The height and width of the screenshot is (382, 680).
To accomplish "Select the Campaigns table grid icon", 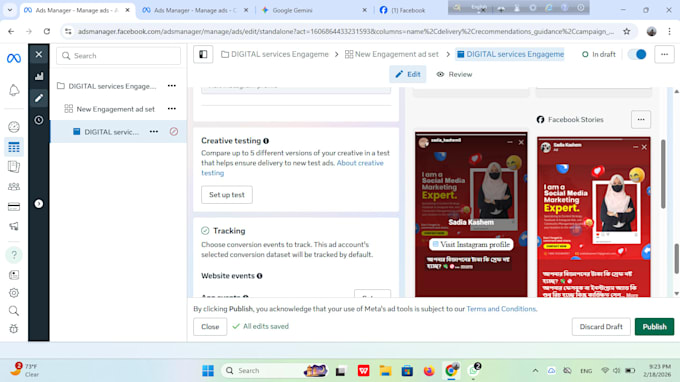I will tap(14, 147).
